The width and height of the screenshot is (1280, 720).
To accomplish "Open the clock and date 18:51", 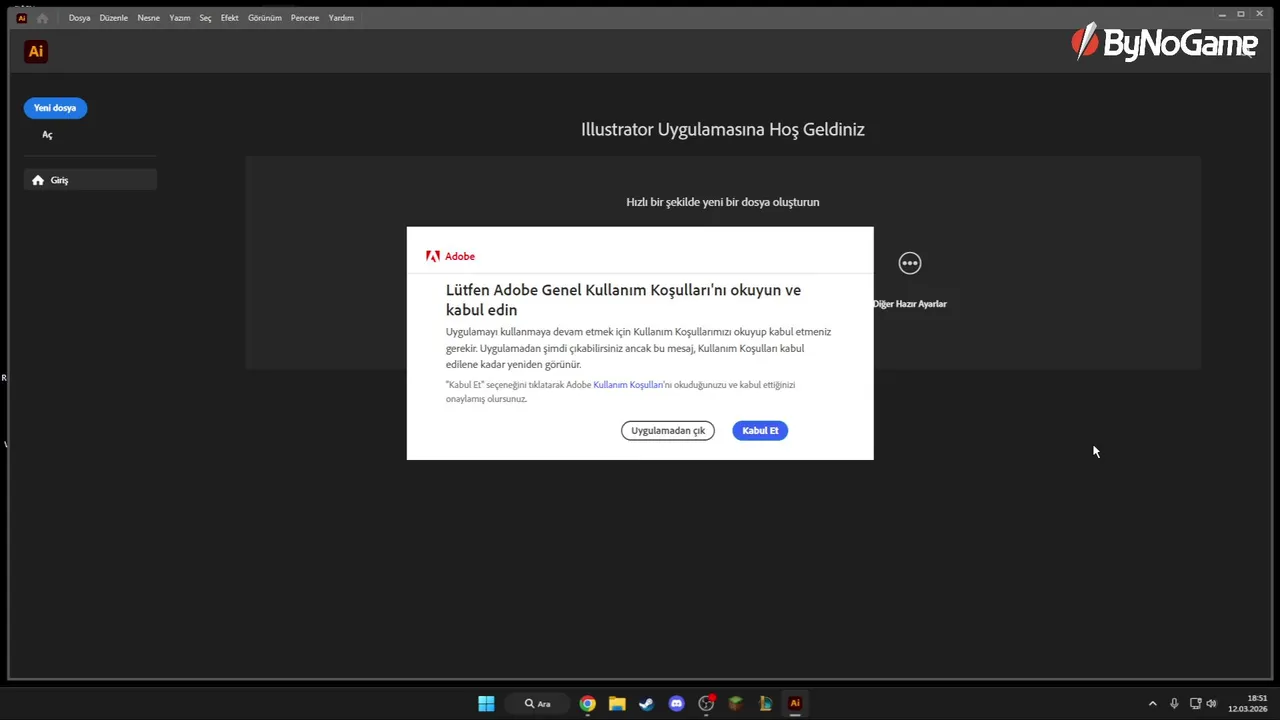I will pos(1248,703).
